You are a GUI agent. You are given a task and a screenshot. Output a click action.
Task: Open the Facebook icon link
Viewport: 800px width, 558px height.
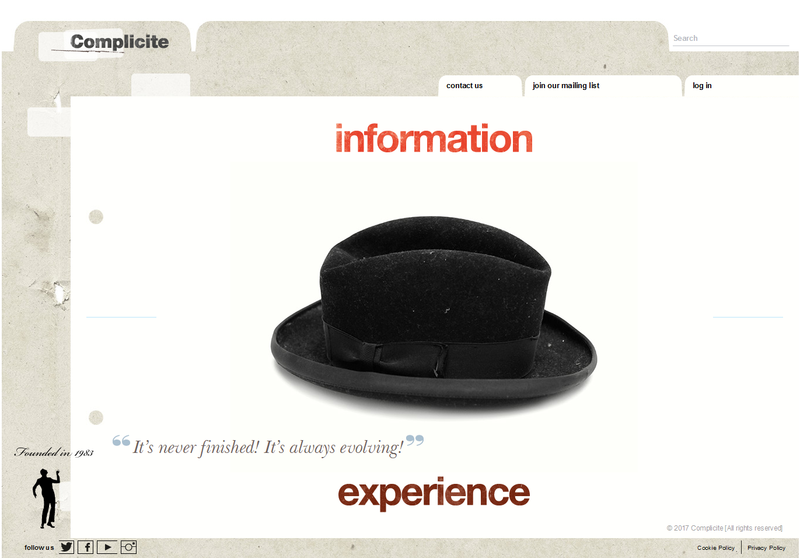(86, 547)
